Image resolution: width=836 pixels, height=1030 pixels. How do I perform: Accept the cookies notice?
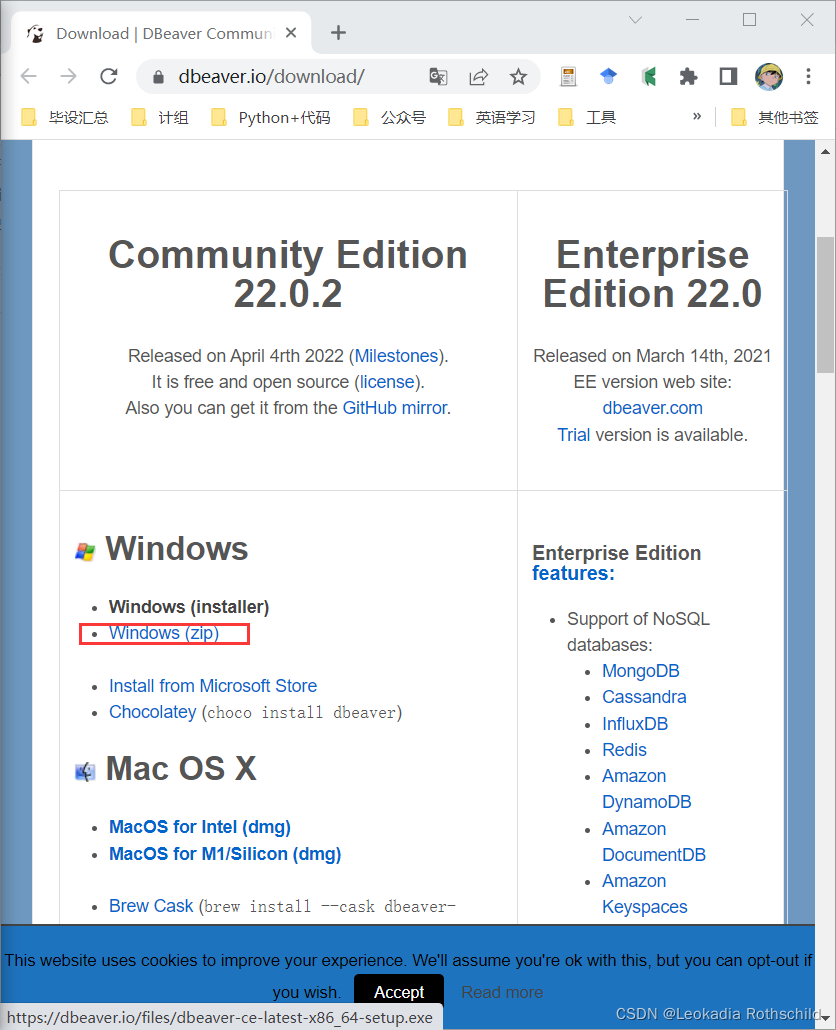point(399,992)
